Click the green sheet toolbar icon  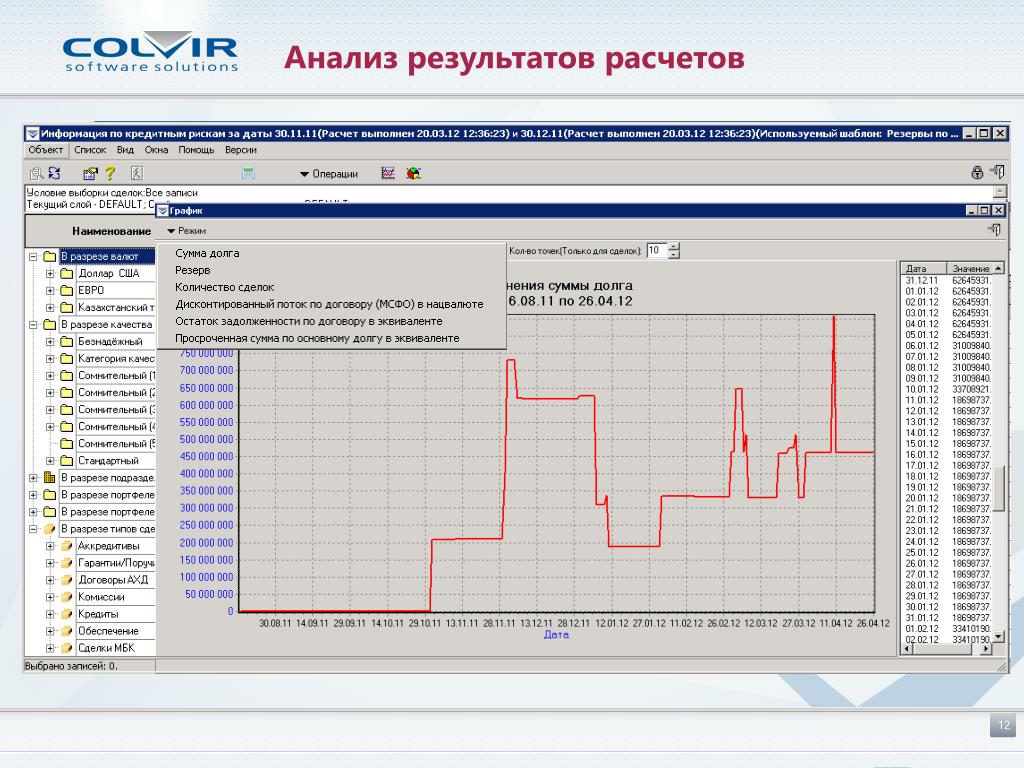coord(248,173)
